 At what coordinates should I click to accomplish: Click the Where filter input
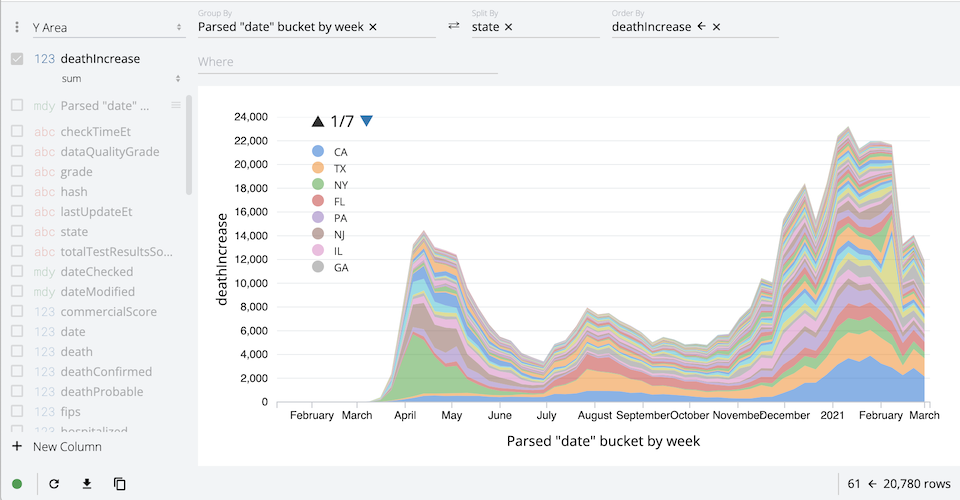347,62
